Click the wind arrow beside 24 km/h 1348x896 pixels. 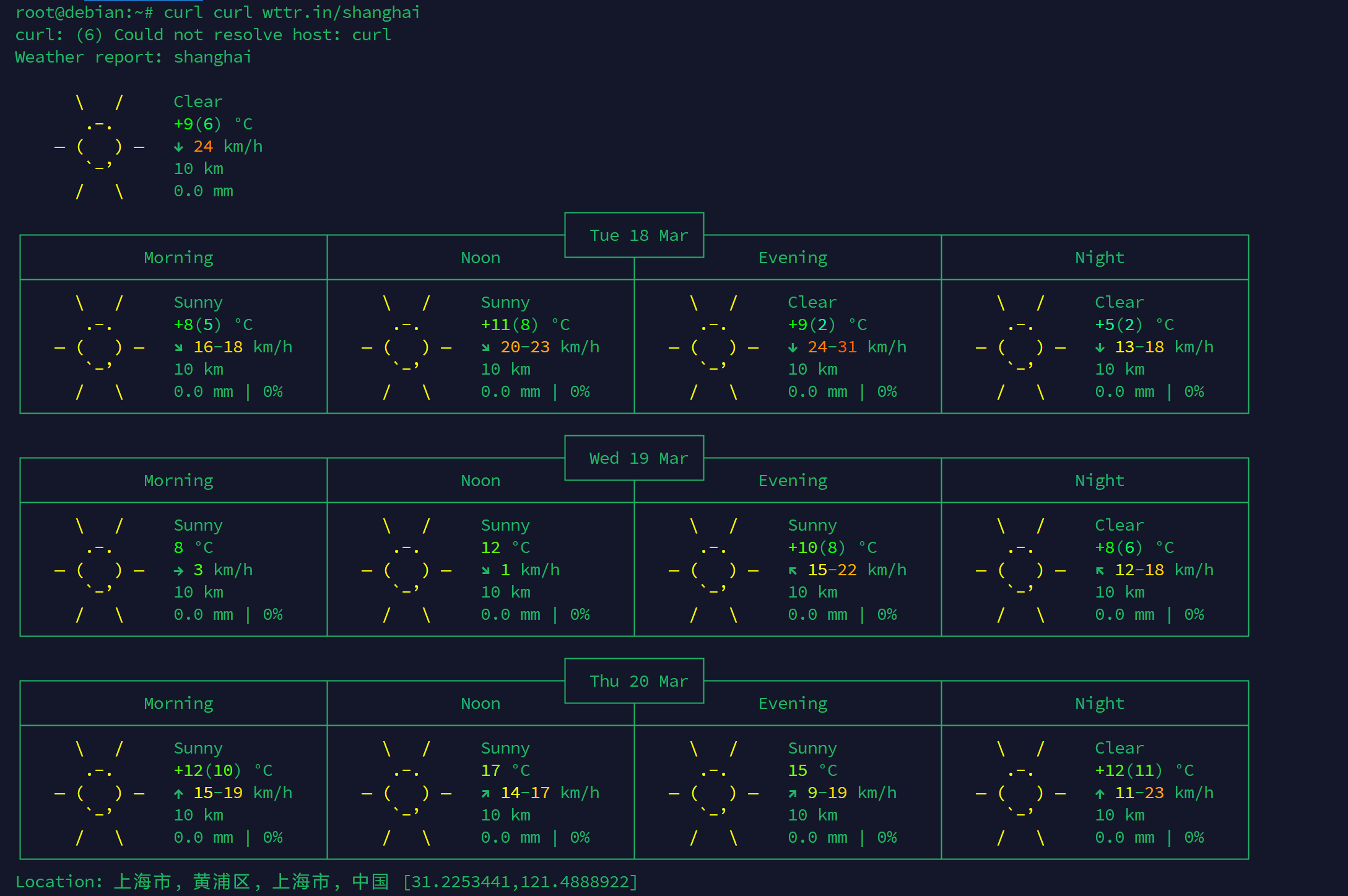click(178, 147)
